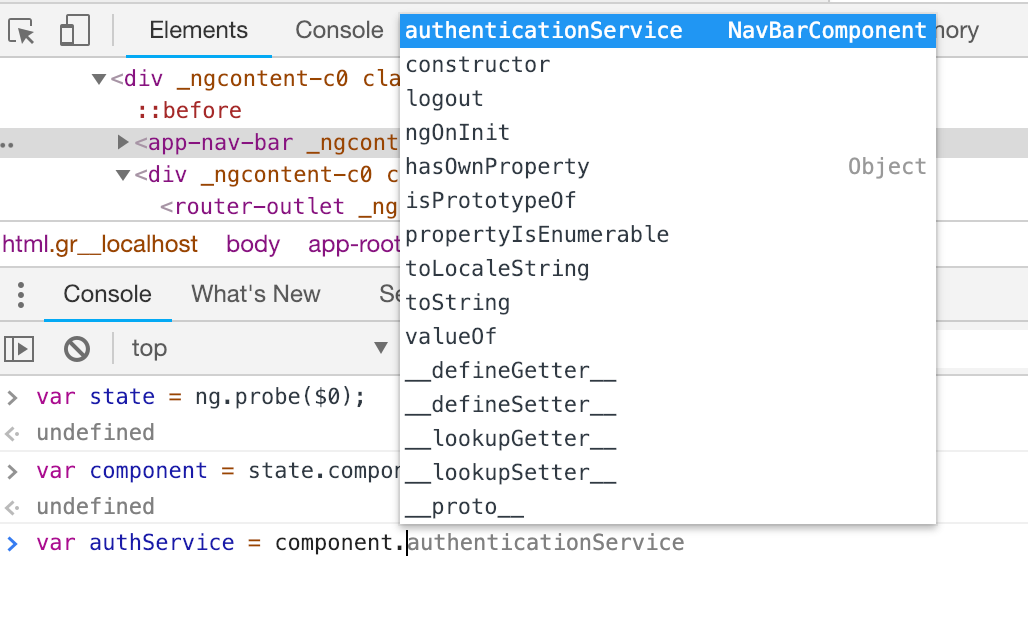Switch to the What's New drawer tab

click(256, 294)
